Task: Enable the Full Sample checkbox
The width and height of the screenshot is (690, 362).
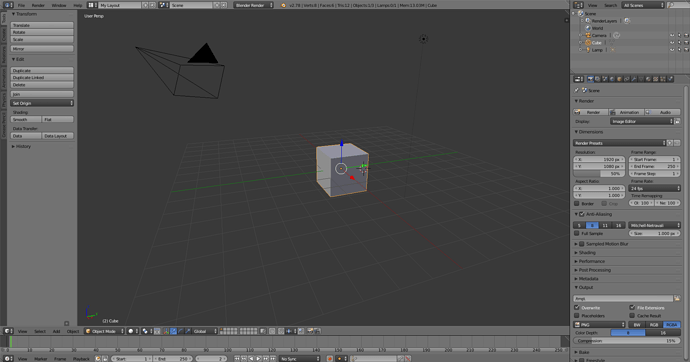Action: tap(576, 234)
